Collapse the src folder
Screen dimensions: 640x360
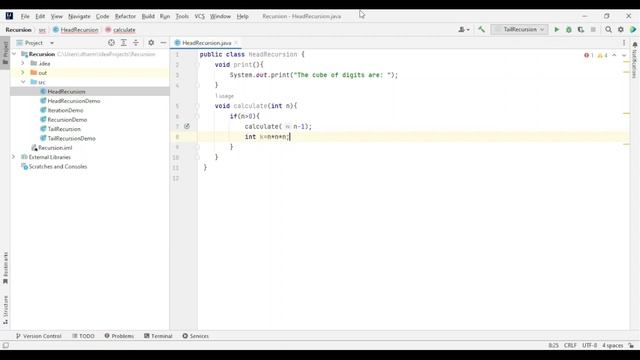23,82
